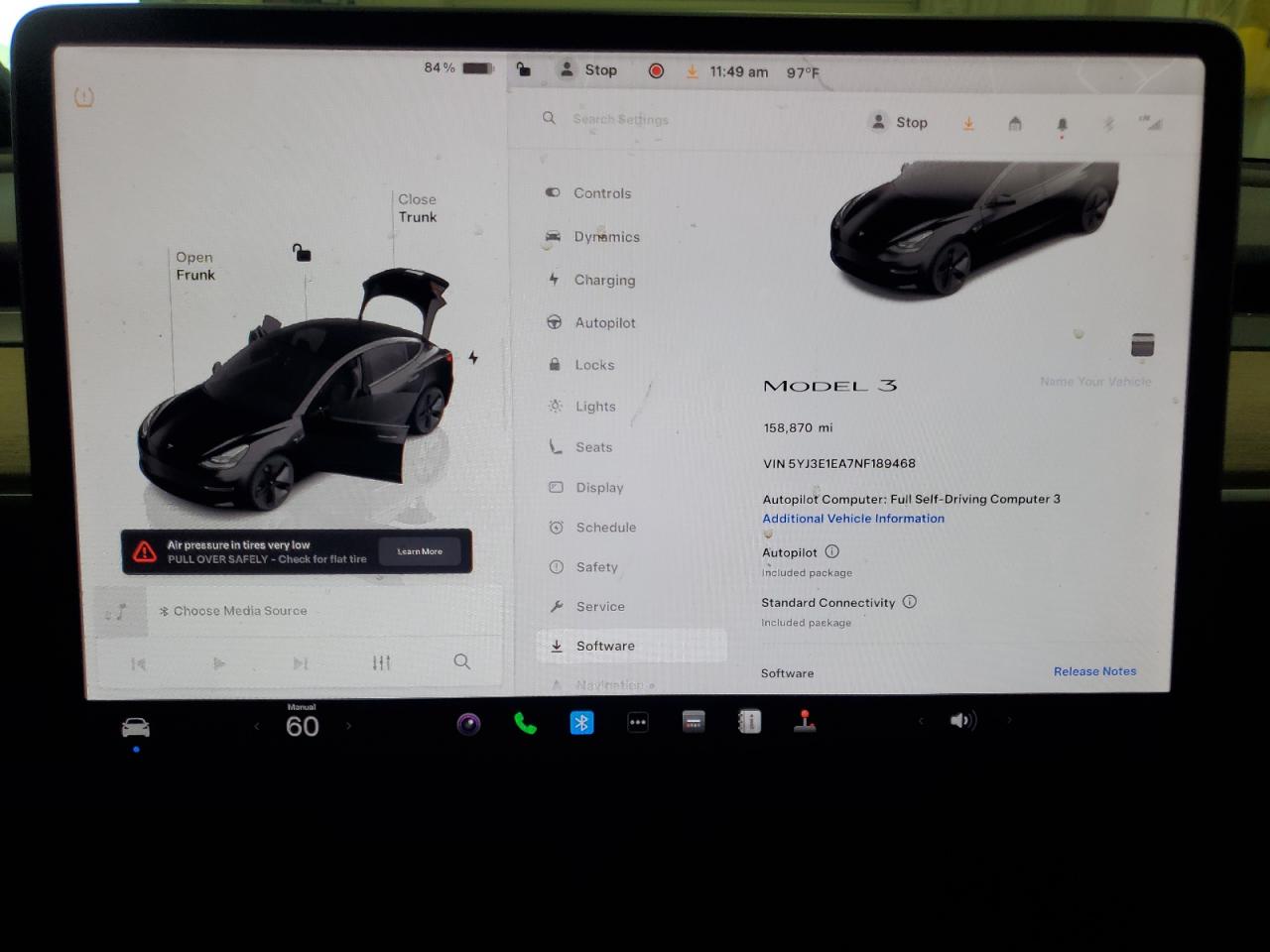Open the notifications bell in Settings header
The height and width of the screenshot is (952, 1270).
coord(1061,122)
